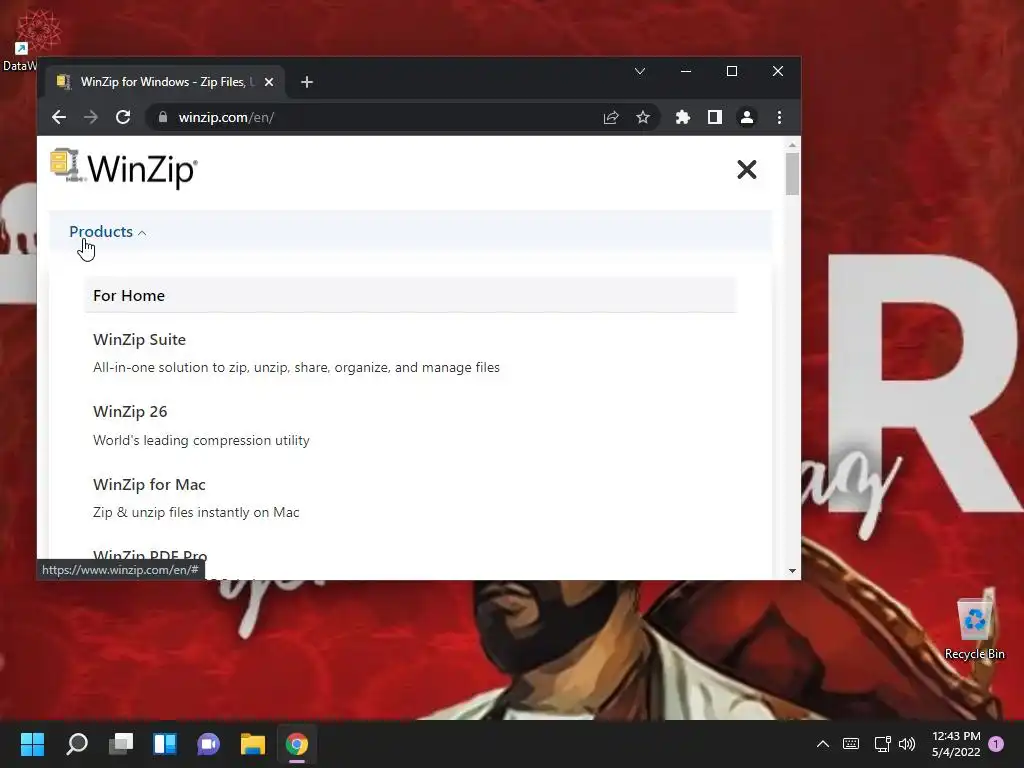This screenshot has height=768, width=1024.
Task: Open the Windows Start menu
Action: coord(32,744)
